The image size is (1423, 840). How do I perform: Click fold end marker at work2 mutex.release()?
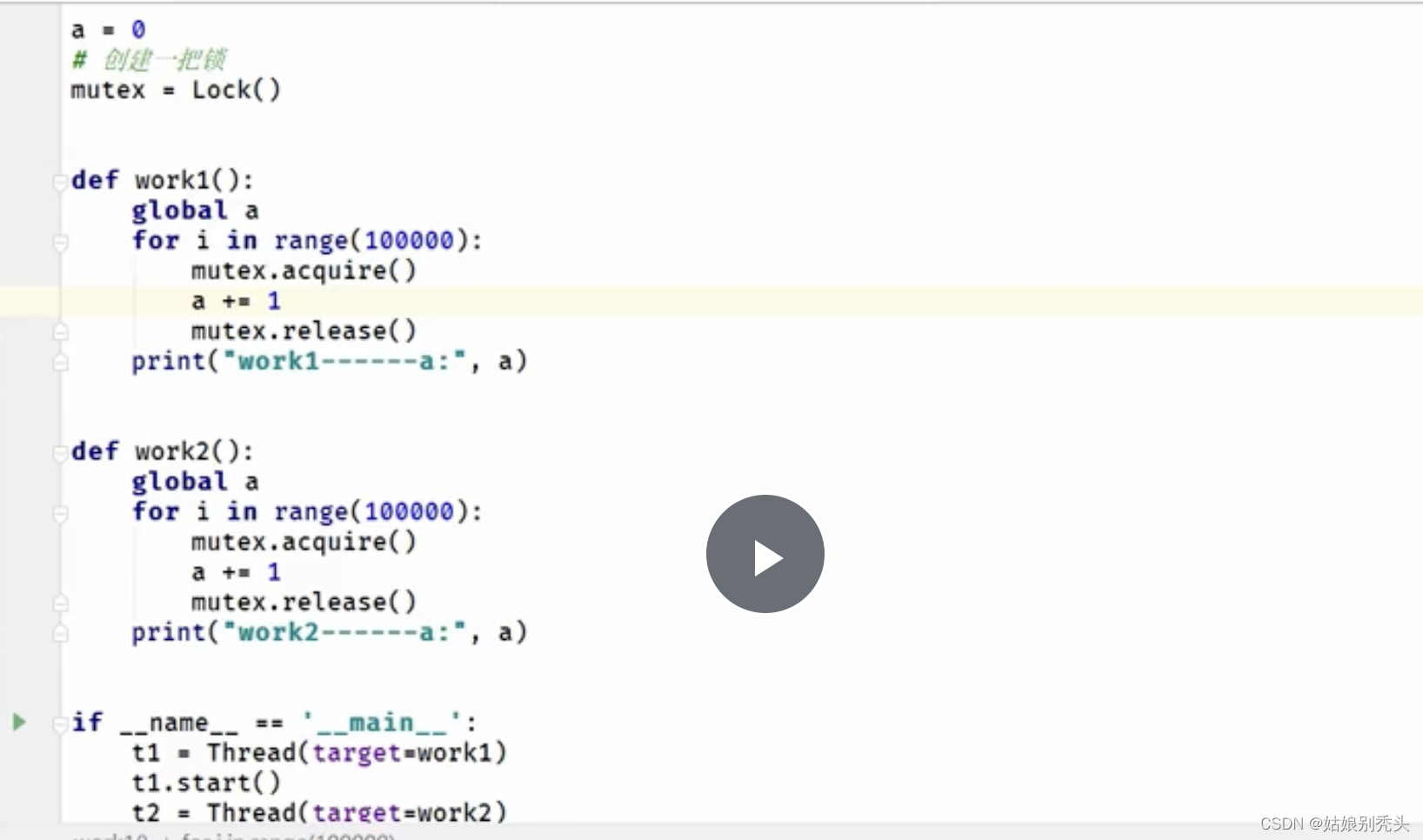click(x=60, y=603)
